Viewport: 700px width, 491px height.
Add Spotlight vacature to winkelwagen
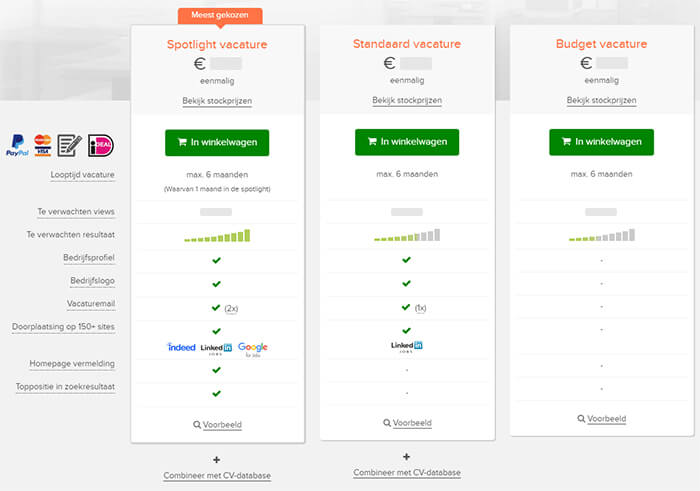pyautogui.click(x=217, y=143)
